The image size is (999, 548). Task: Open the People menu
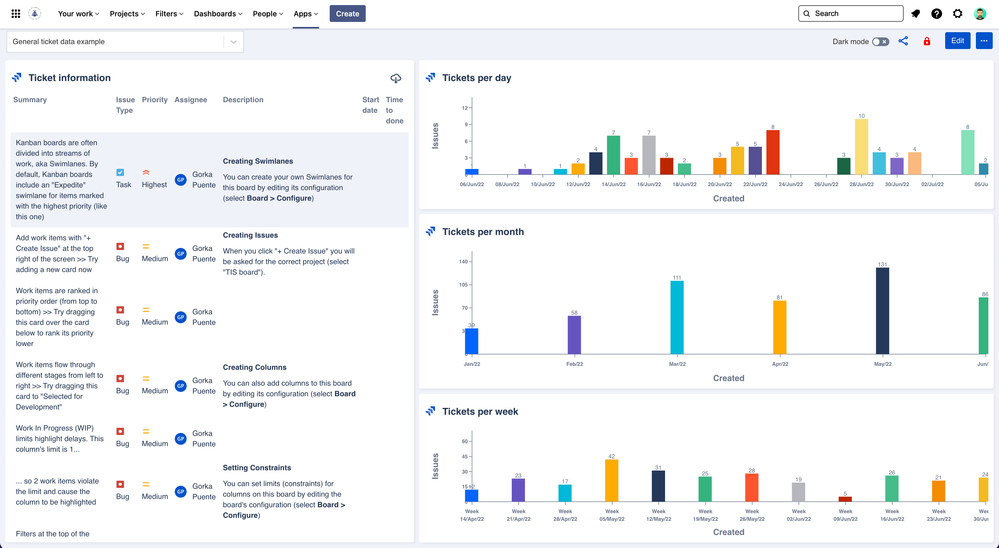click(268, 13)
